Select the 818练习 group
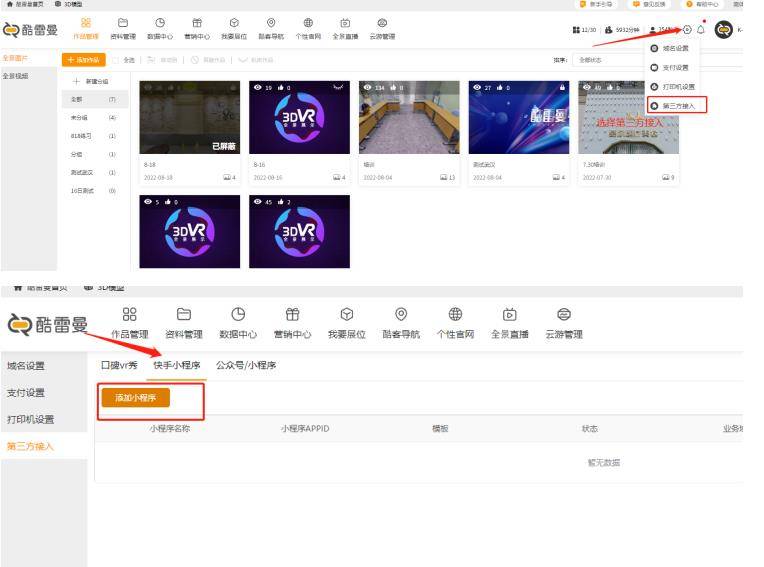Image resolution: width=764 pixels, height=567 pixels. pos(95,136)
